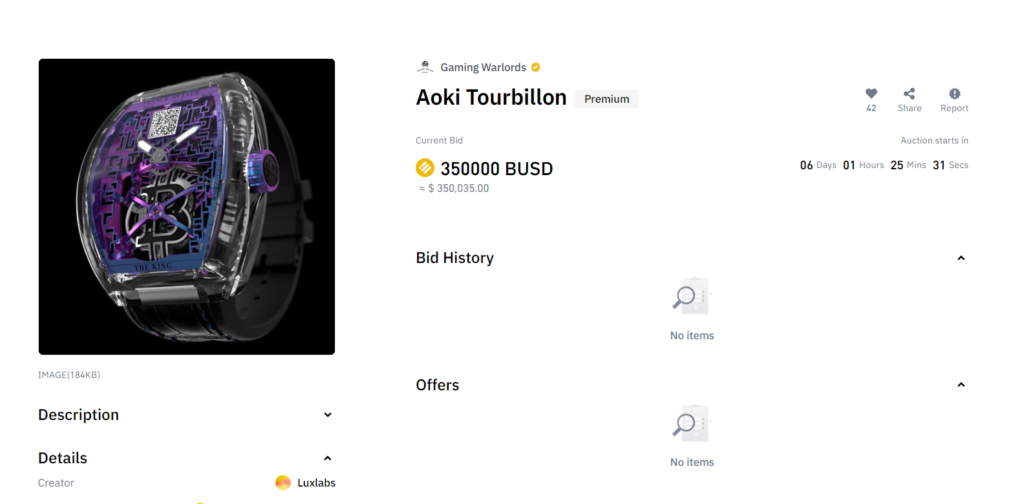This screenshot has height=504, width=1024.
Task: Click the BUSD coin icon by current bid
Action: (x=425, y=168)
